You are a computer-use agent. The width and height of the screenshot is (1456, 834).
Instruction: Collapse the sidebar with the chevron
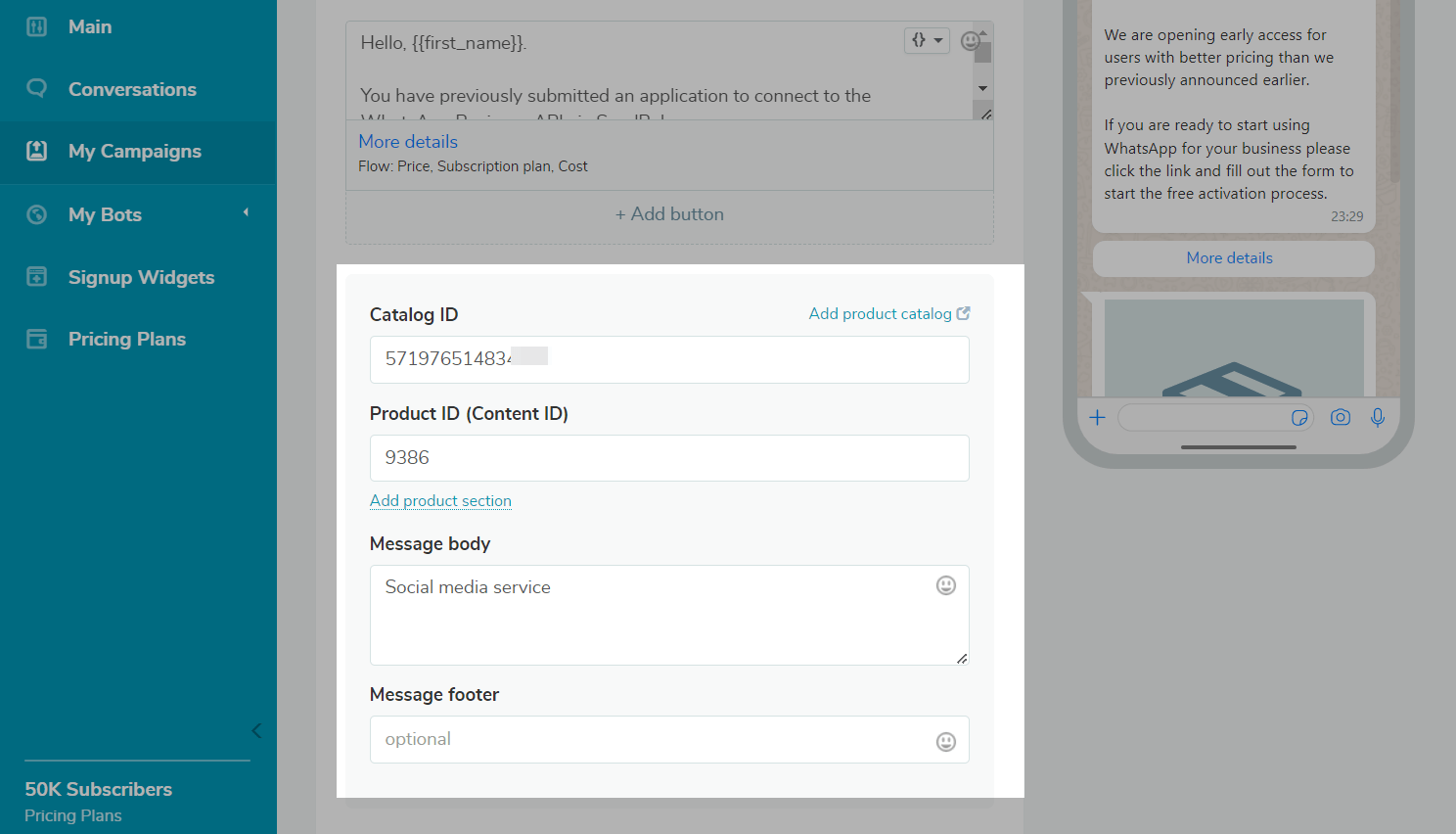pyautogui.click(x=256, y=730)
